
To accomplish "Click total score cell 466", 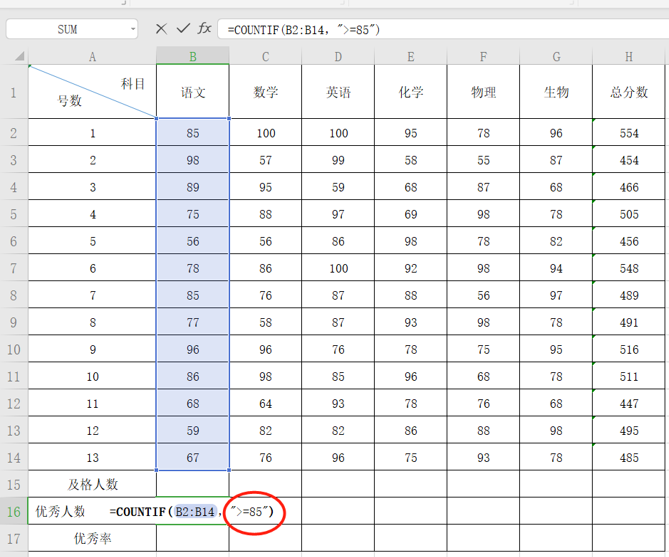I will (629, 187).
